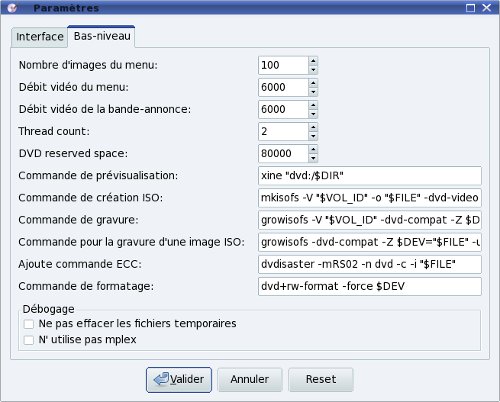The width and height of the screenshot is (500, 402).
Task: Increase the Nombre d'images du menu value
Action: click(x=313, y=61)
